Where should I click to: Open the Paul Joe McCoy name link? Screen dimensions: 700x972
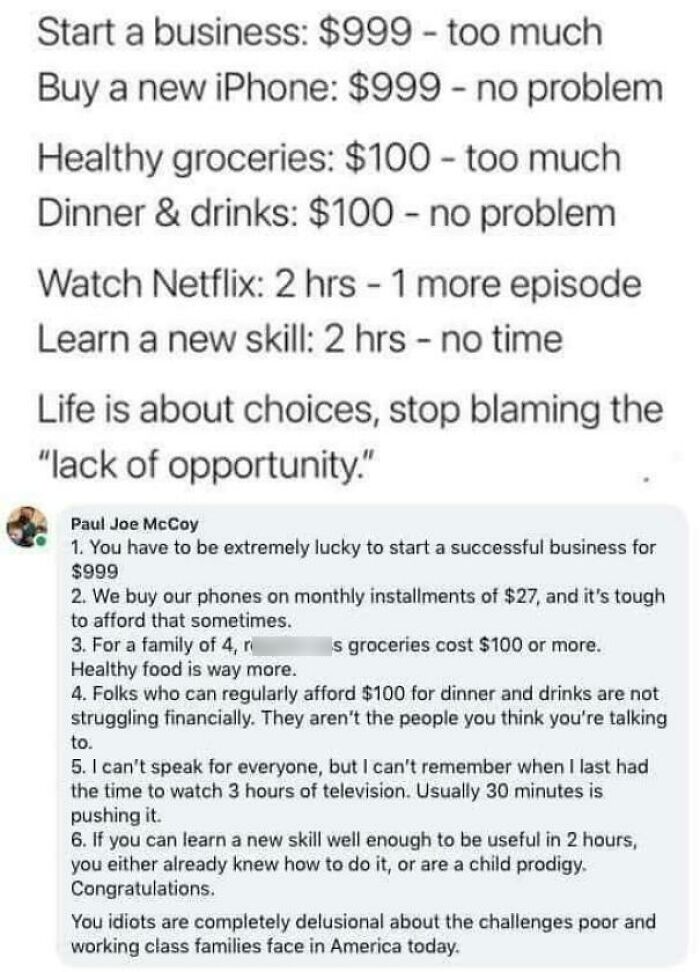point(135,524)
